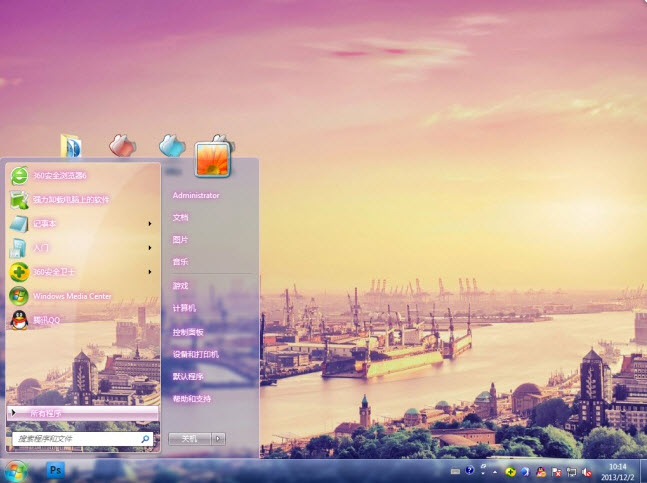Expand 入门 submenu arrow
647x483 pixels.
click(x=150, y=247)
